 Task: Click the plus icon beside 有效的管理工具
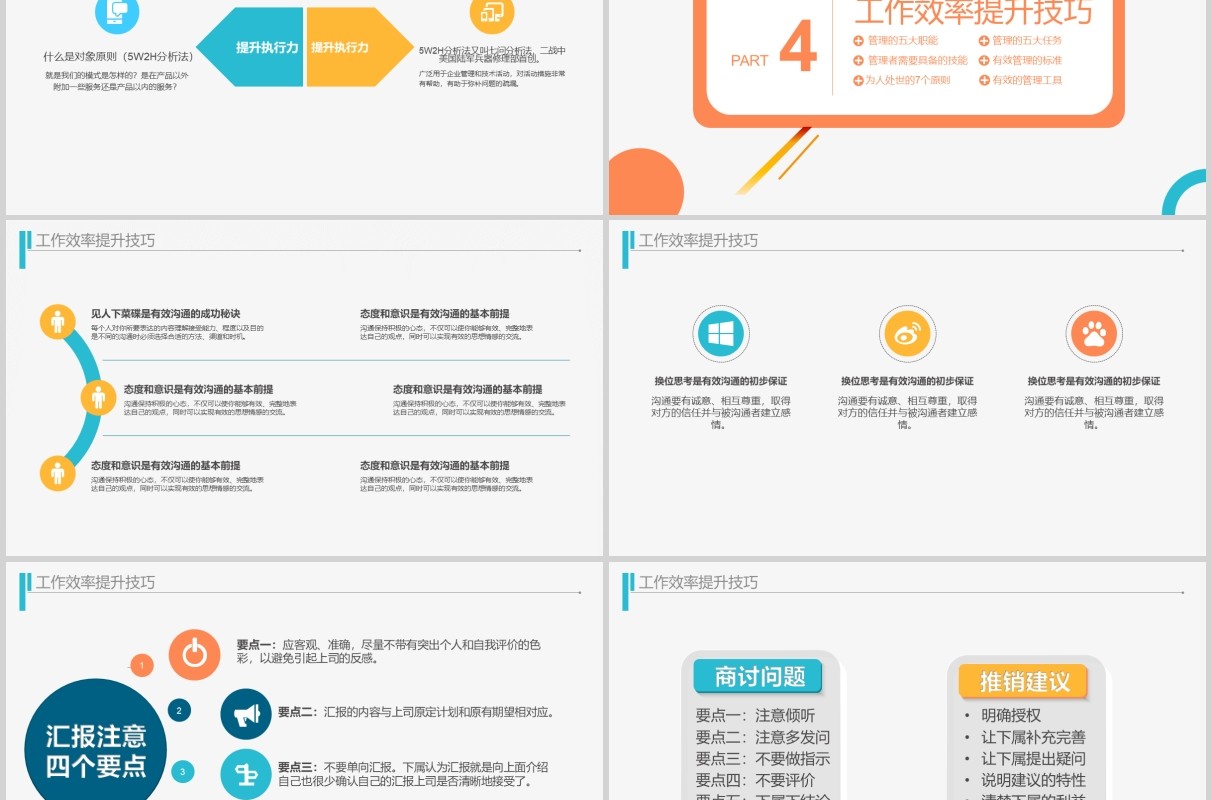click(983, 81)
